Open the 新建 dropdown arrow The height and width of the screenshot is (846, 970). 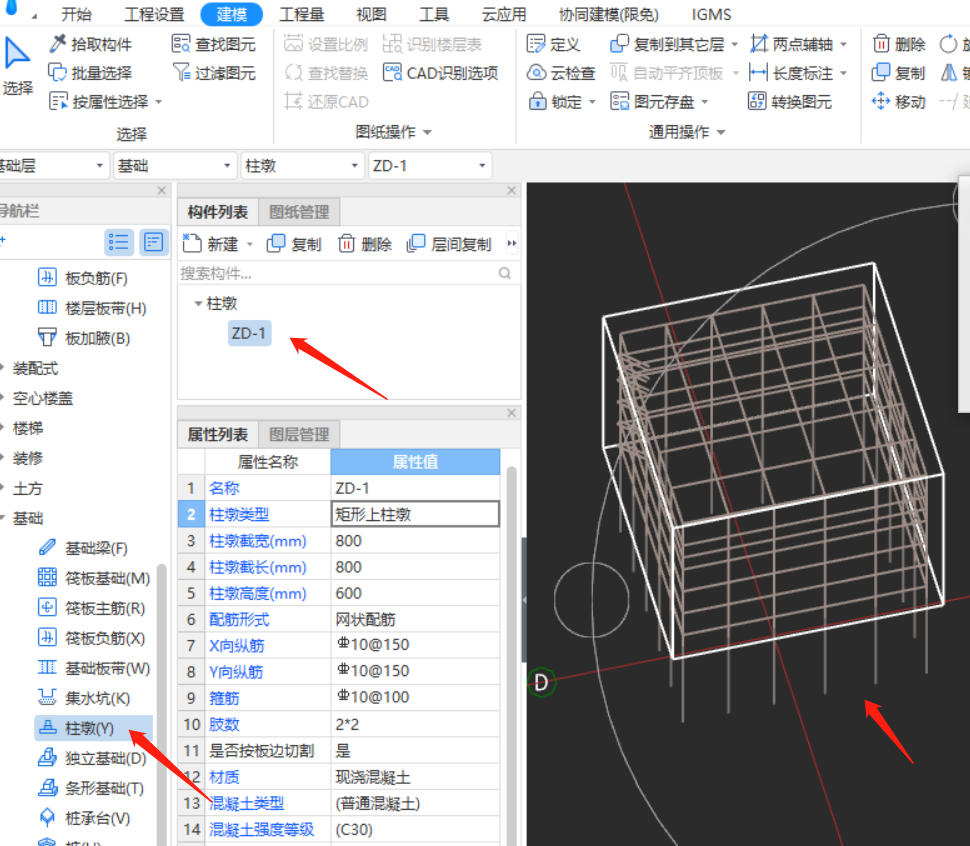point(250,244)
